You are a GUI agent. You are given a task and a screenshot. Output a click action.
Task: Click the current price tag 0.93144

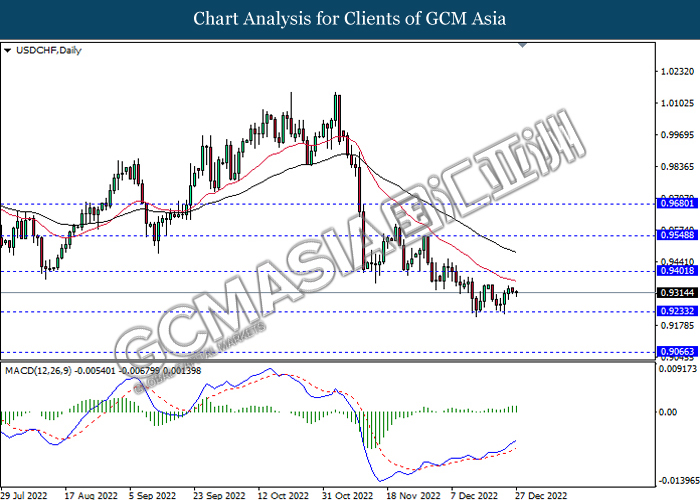tap(677, 293)
